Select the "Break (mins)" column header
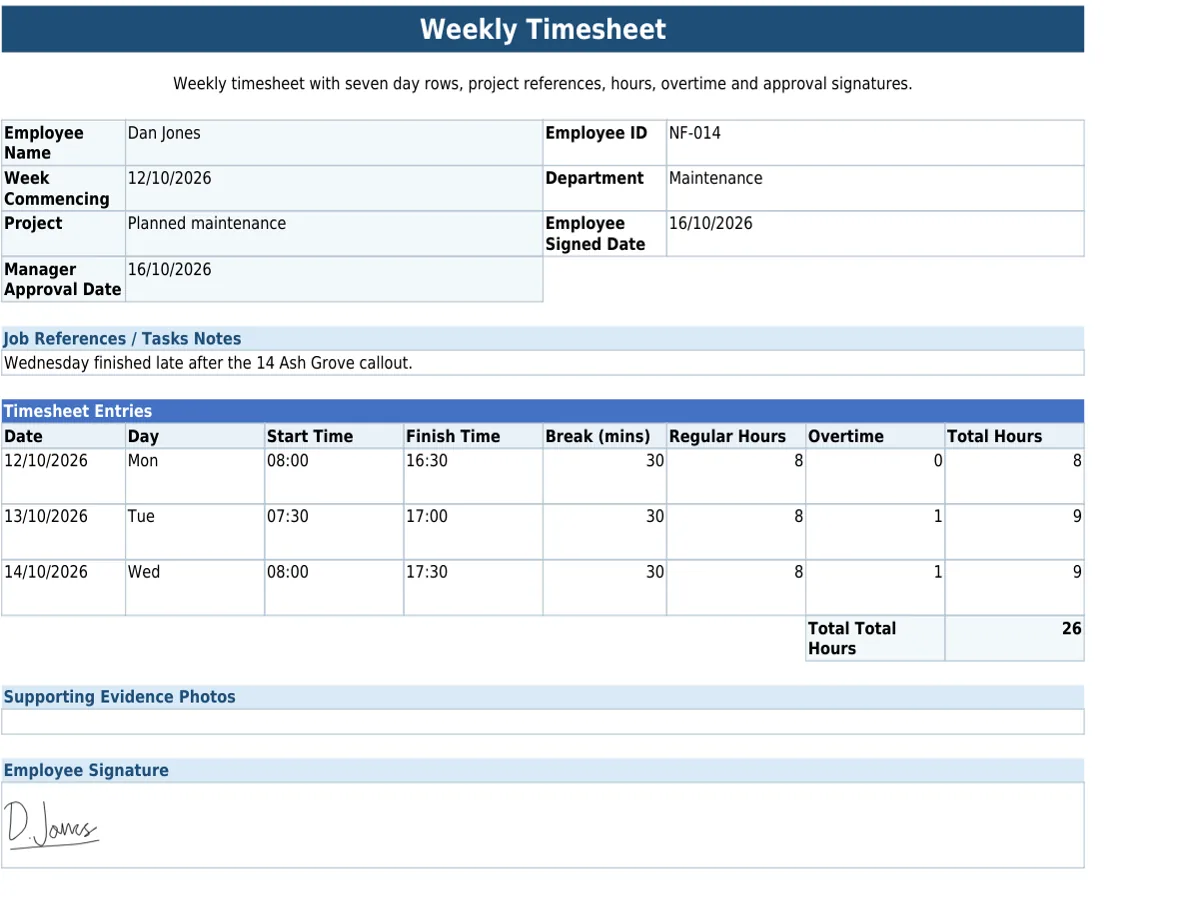 [605, 436]
